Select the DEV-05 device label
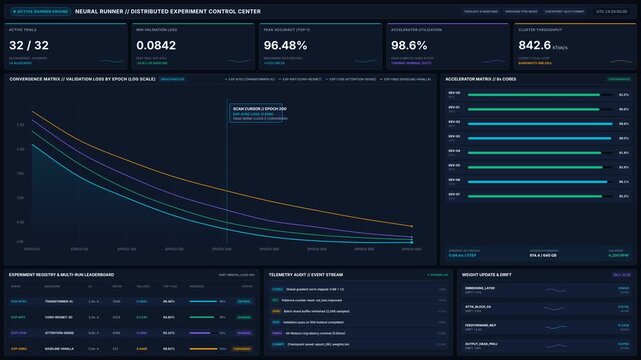641x360 pixels. click(454, 165)
